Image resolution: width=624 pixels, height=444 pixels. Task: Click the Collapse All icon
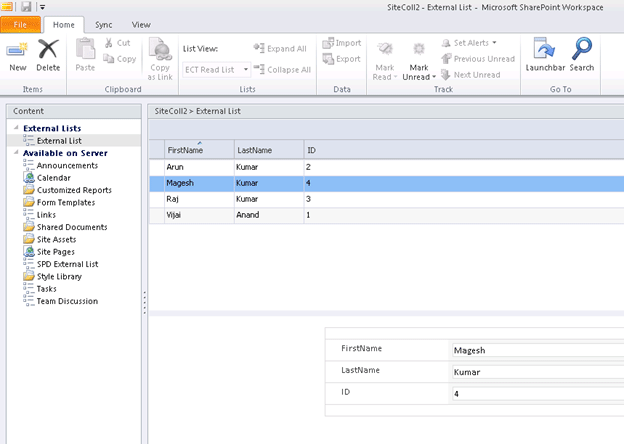(x=259, y=69)
